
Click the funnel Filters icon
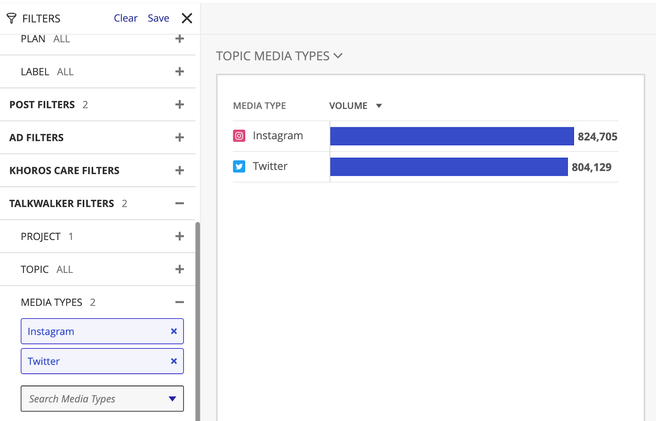click(11, 18)
